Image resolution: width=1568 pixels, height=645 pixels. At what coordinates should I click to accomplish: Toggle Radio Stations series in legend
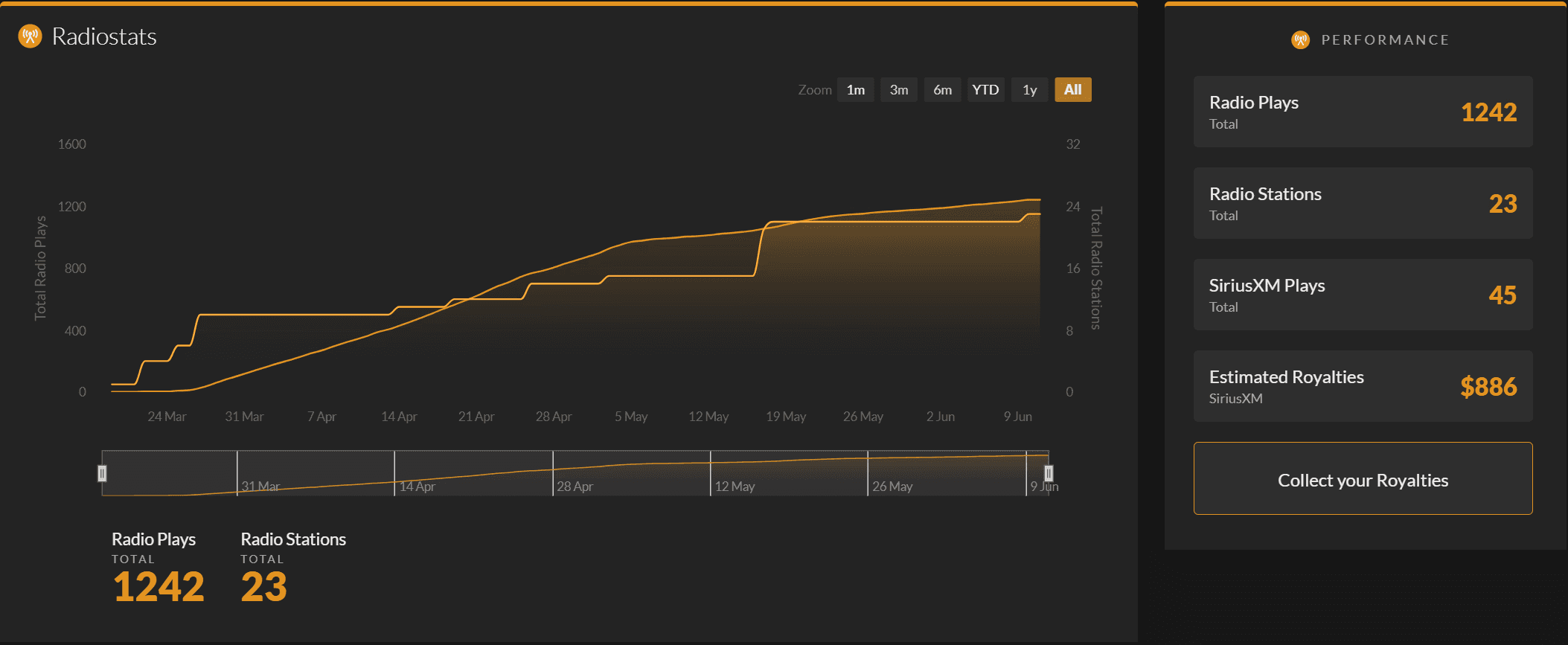coord(292,539)
